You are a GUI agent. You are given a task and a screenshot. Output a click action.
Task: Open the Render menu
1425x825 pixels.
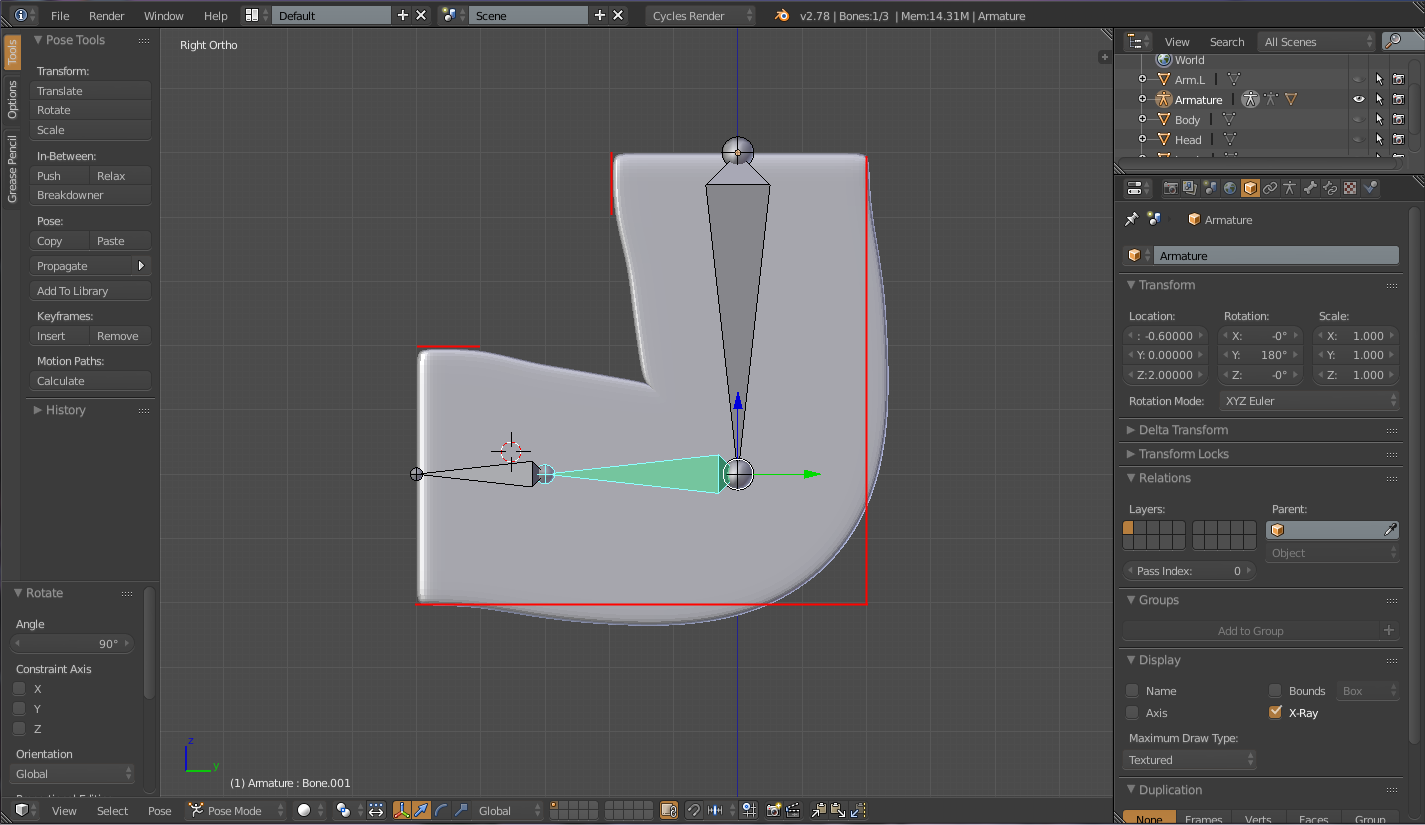click(x=107, y=15)
